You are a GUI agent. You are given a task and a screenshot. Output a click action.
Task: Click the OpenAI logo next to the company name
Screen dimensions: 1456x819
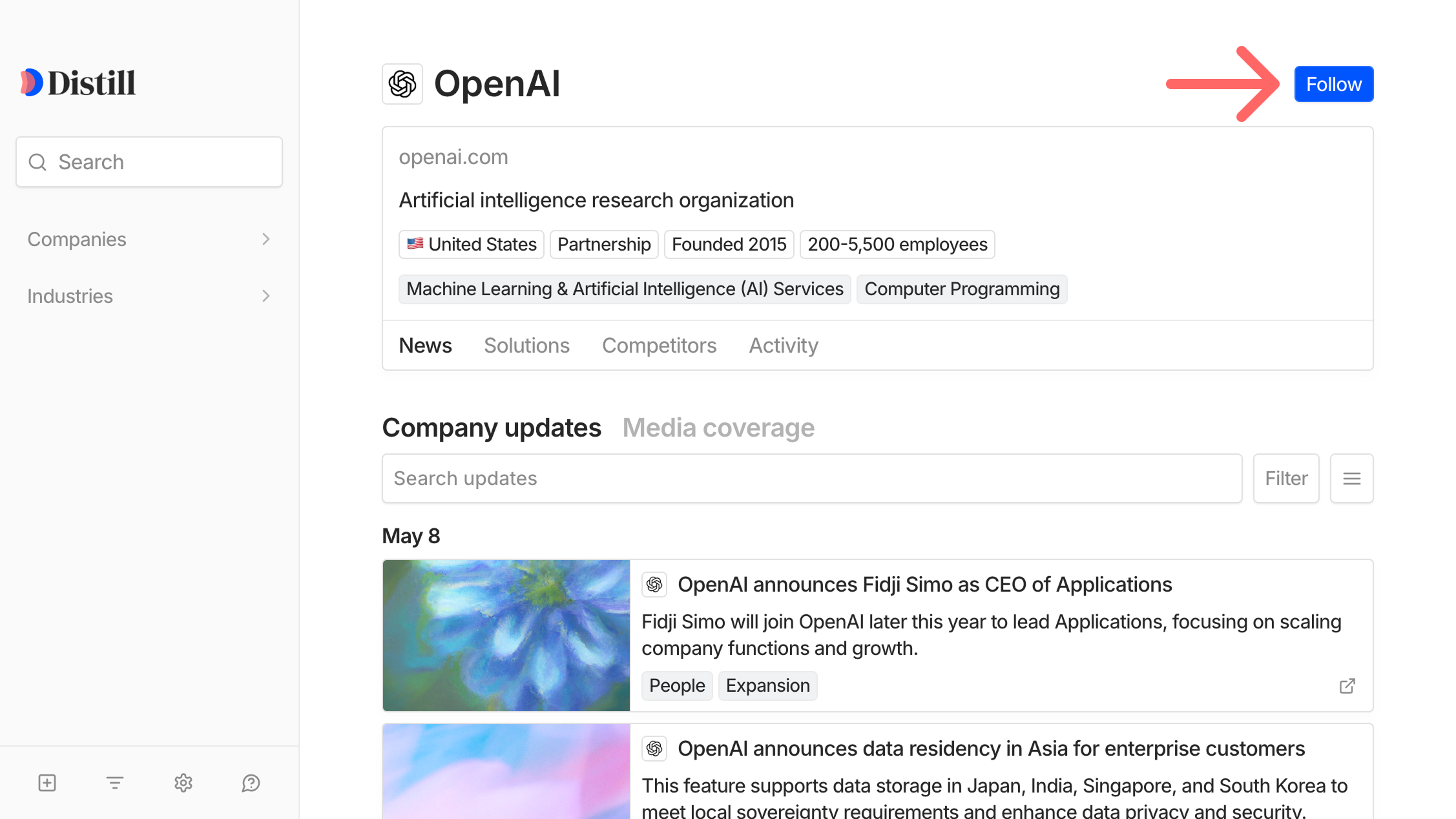402,83
